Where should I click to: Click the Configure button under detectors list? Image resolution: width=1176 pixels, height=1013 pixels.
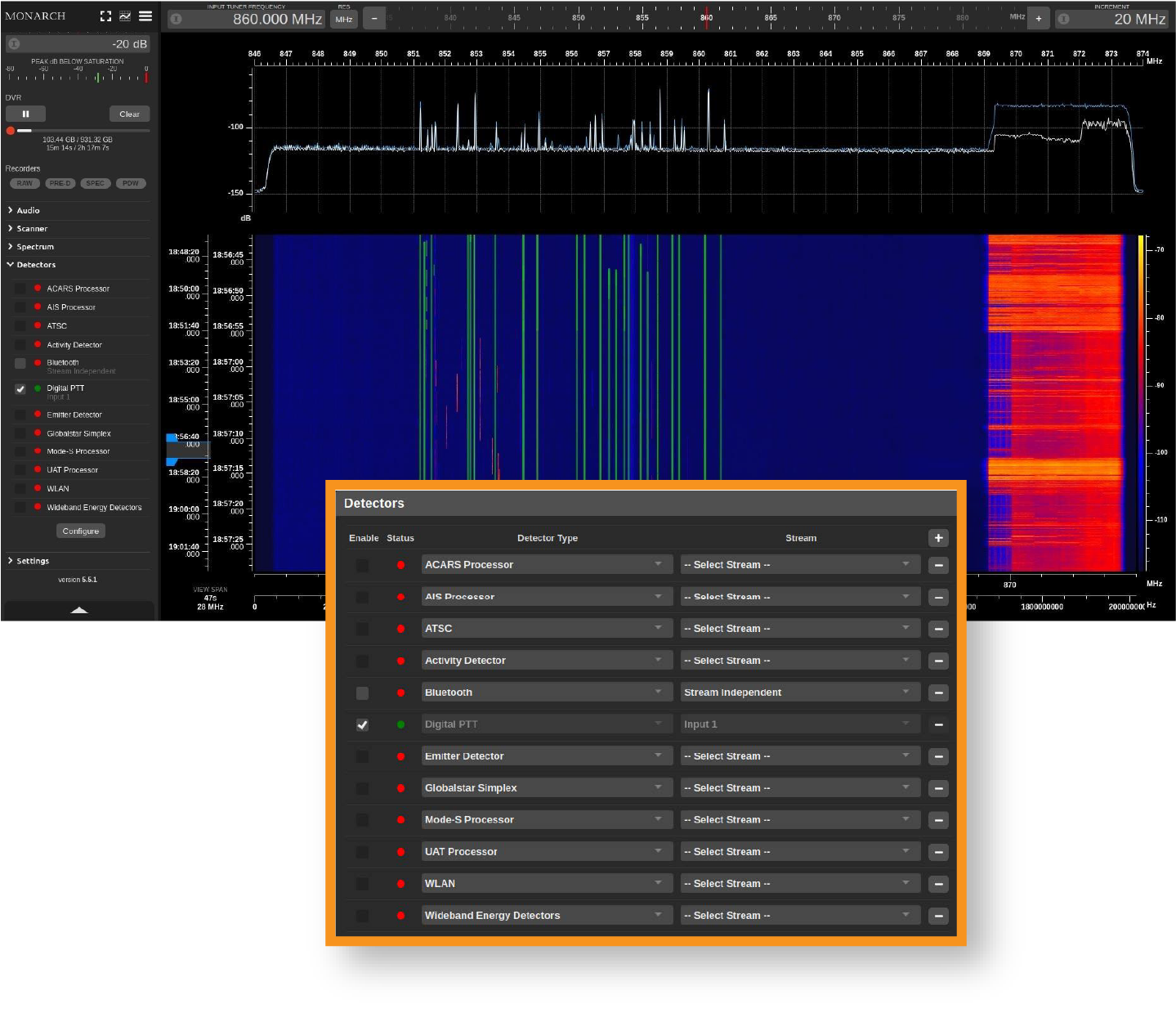tap(80, 531)
